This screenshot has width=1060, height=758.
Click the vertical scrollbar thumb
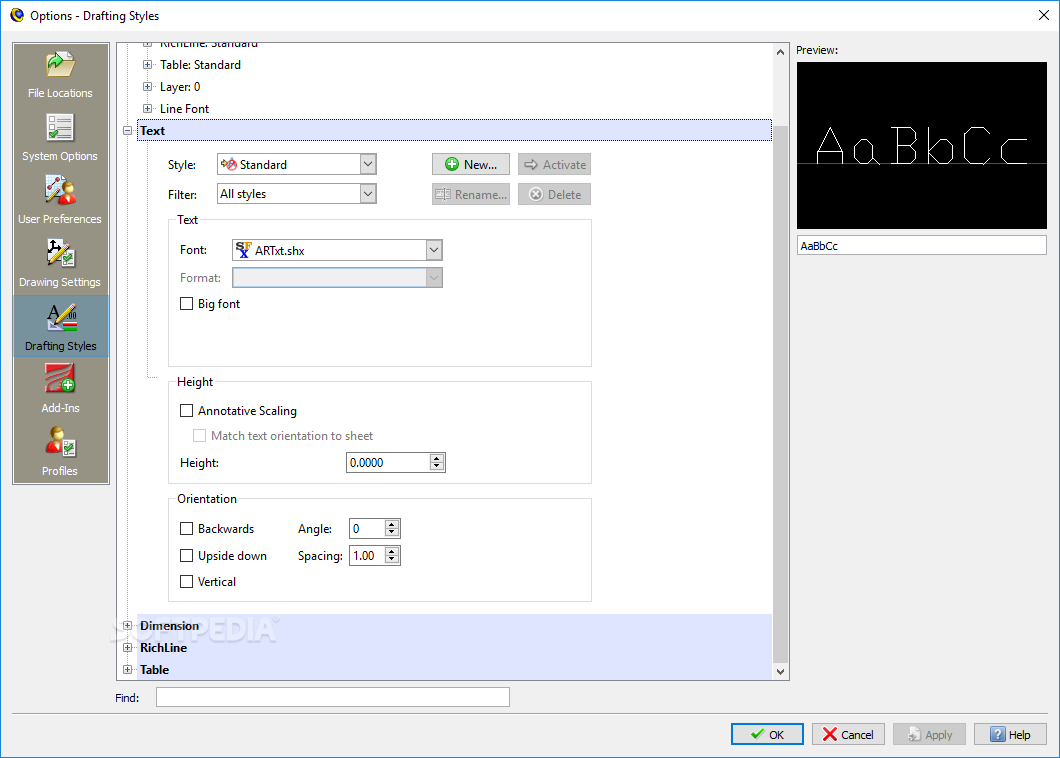[x=780, y=394]
